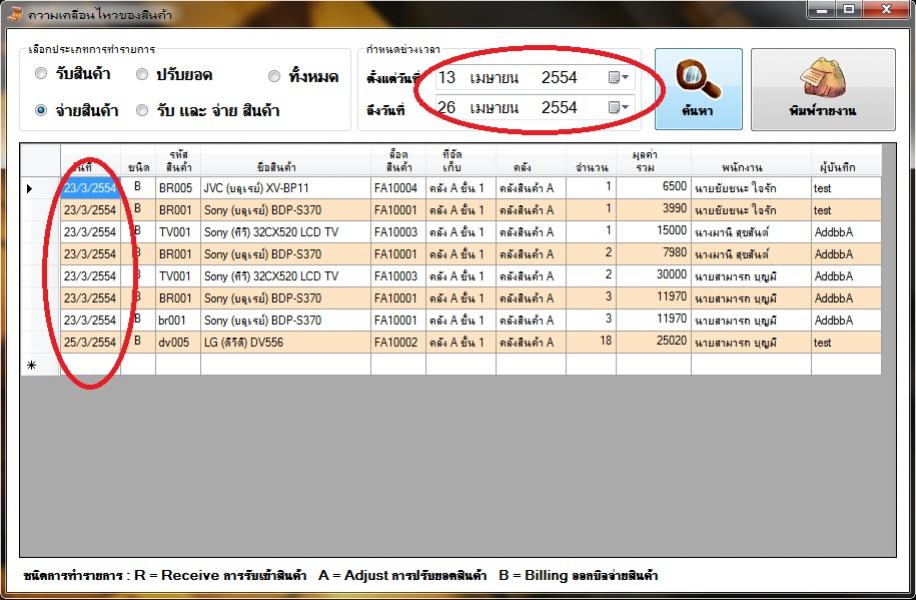
Task: Select the ปรับยอด radio button
Action: pos(142,74)
